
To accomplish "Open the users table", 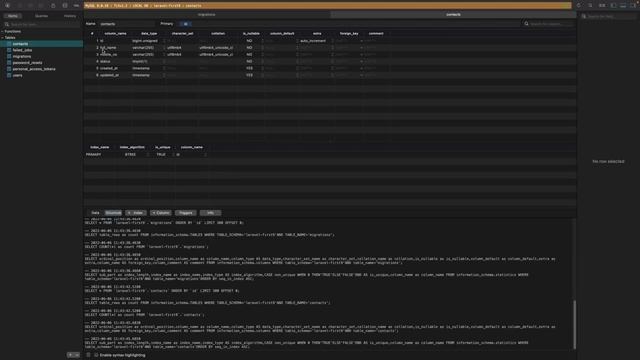I will click(x=17, y=76).
